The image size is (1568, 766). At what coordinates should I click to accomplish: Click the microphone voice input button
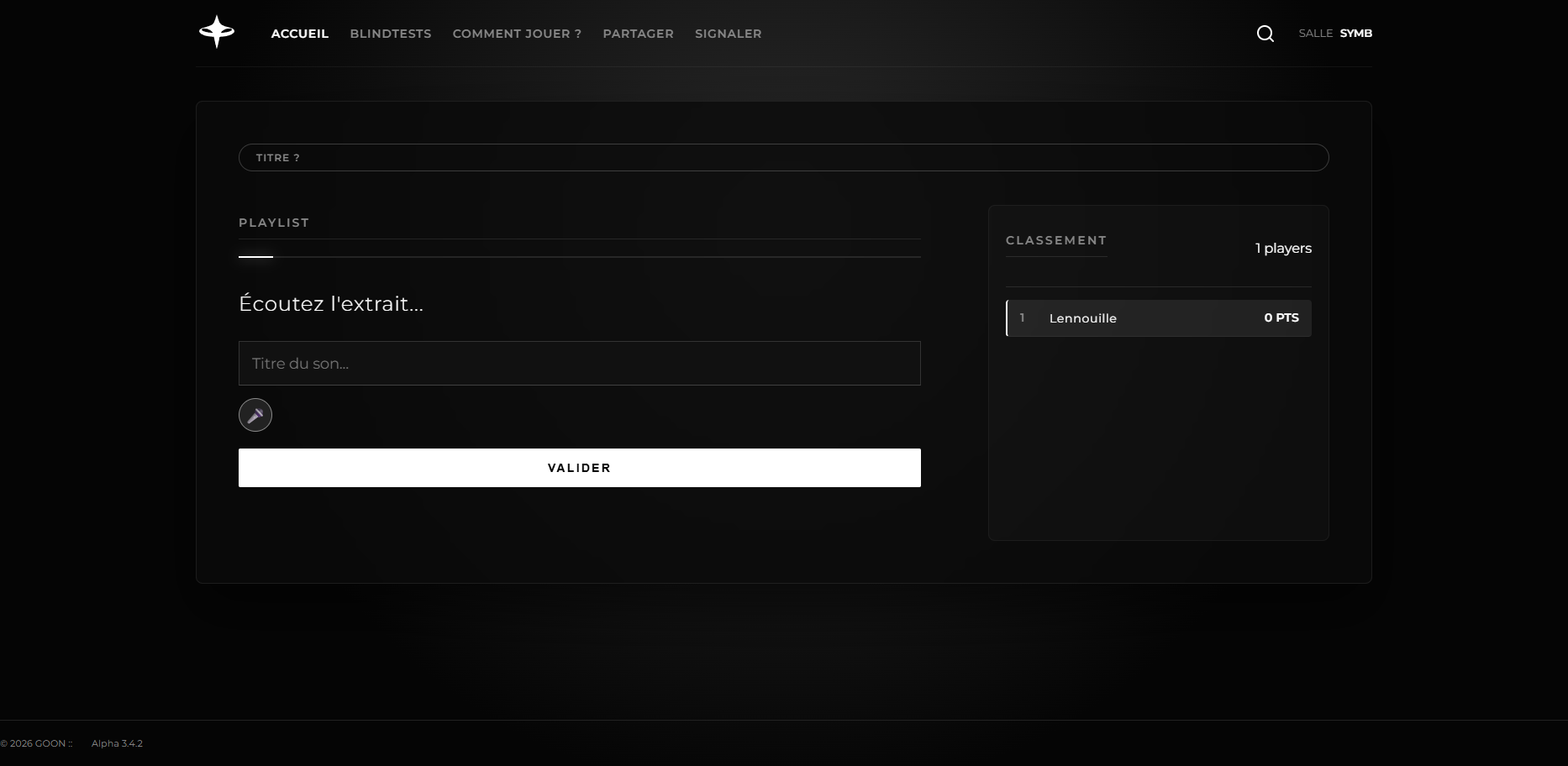255,415
